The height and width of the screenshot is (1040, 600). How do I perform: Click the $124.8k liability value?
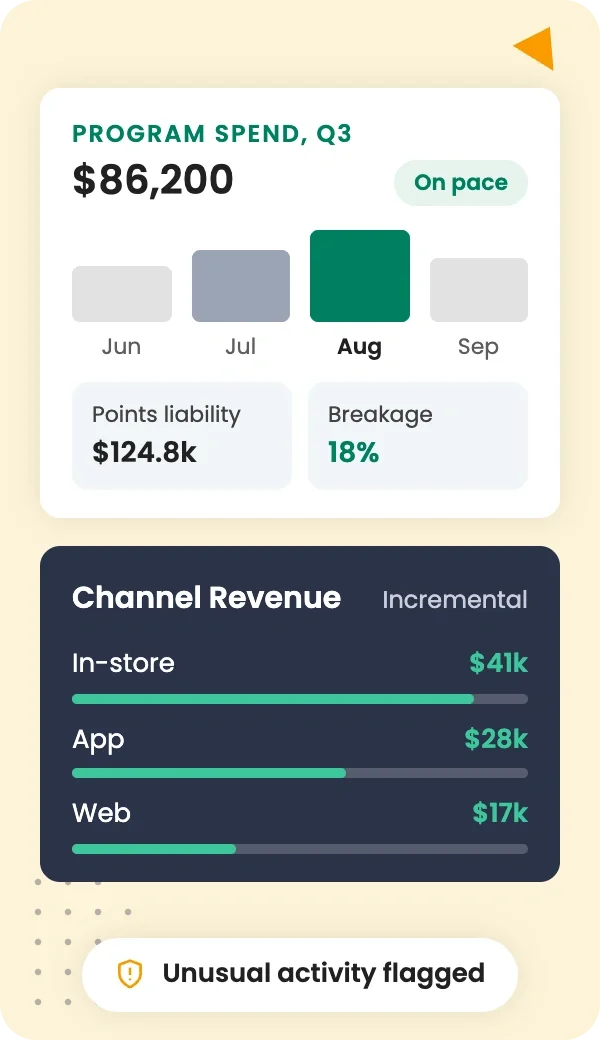(x=145, y=452)
